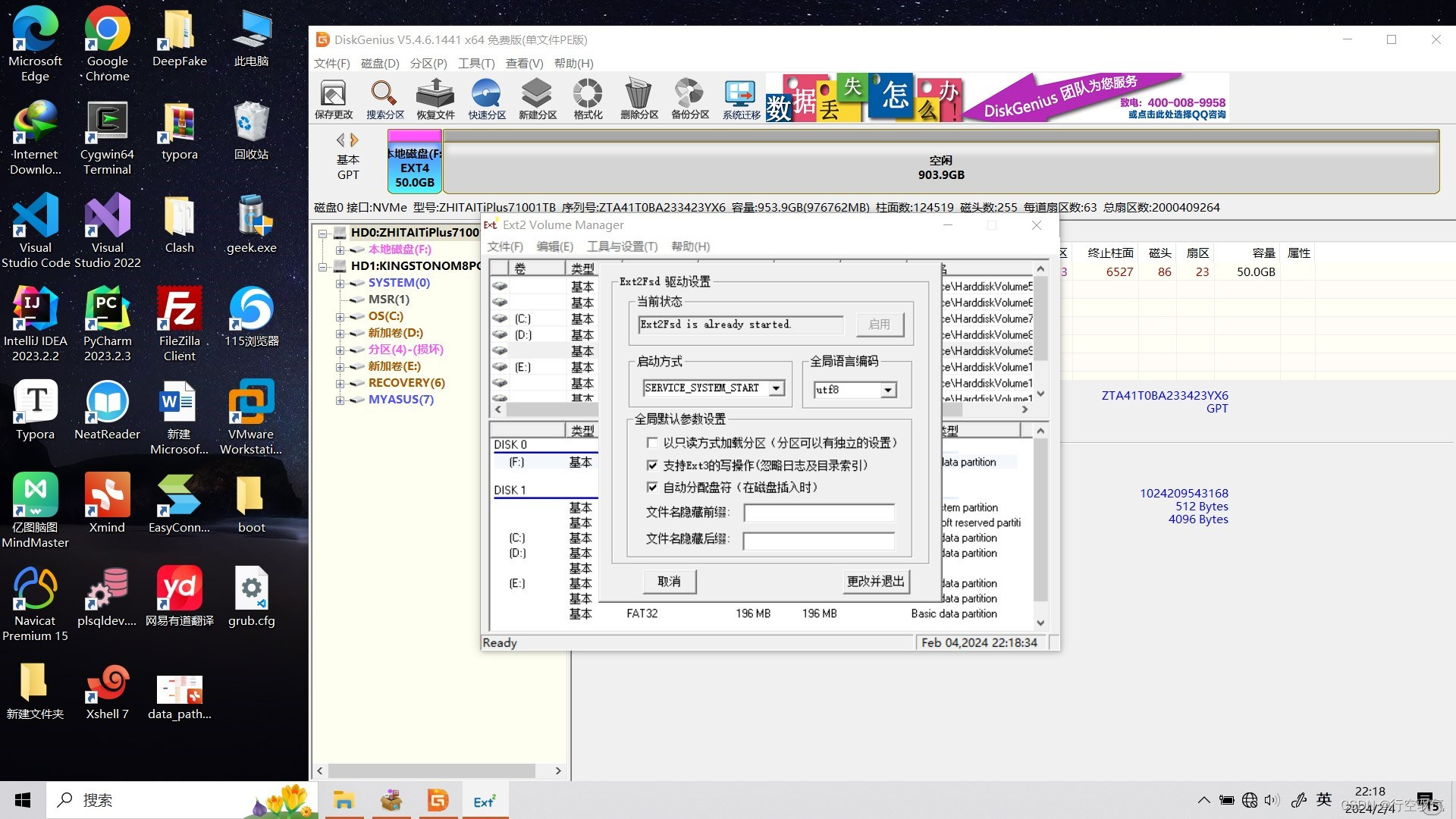Go to previous disk with left arrow

click(x=340, y=140)
